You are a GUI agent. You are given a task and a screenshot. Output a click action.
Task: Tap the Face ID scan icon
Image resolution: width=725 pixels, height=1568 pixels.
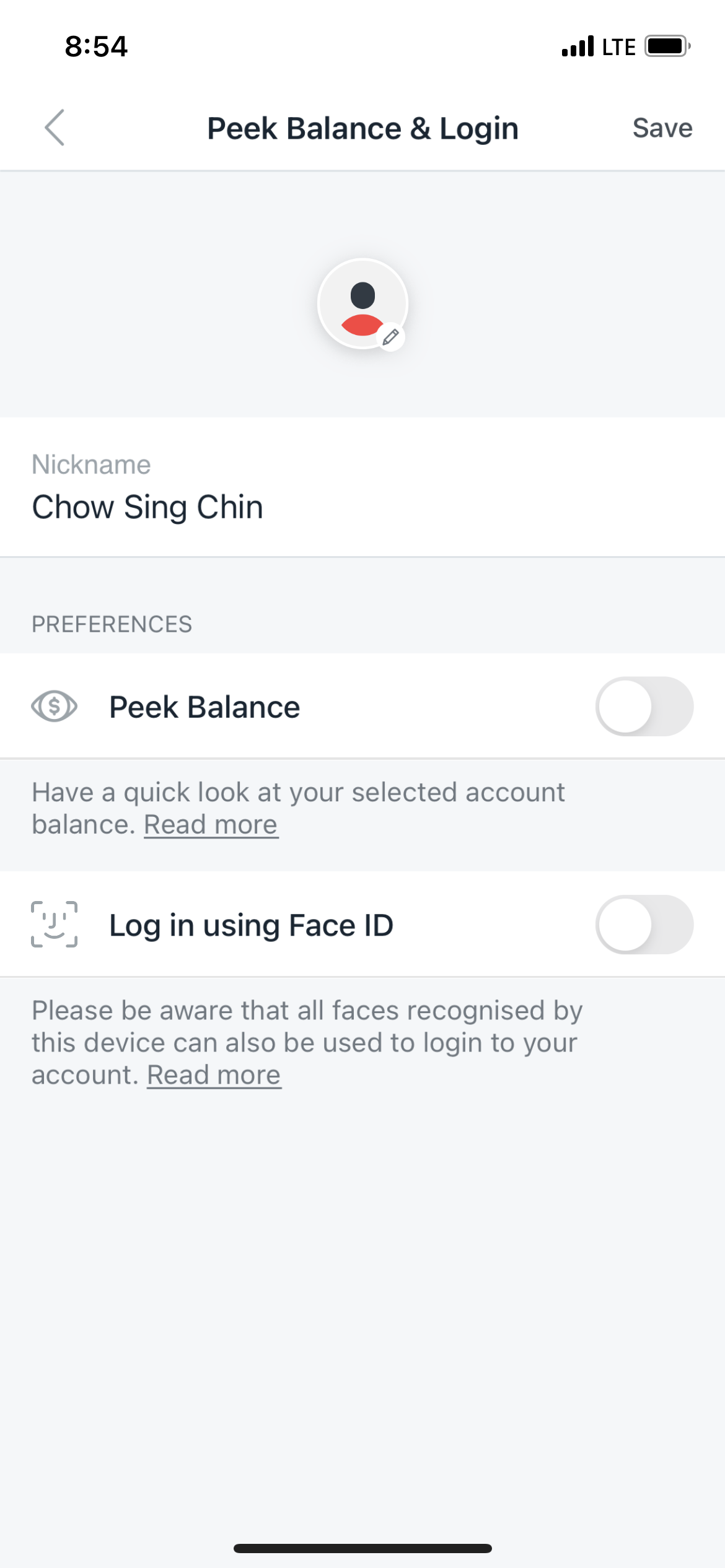click(x=55, y=925)
